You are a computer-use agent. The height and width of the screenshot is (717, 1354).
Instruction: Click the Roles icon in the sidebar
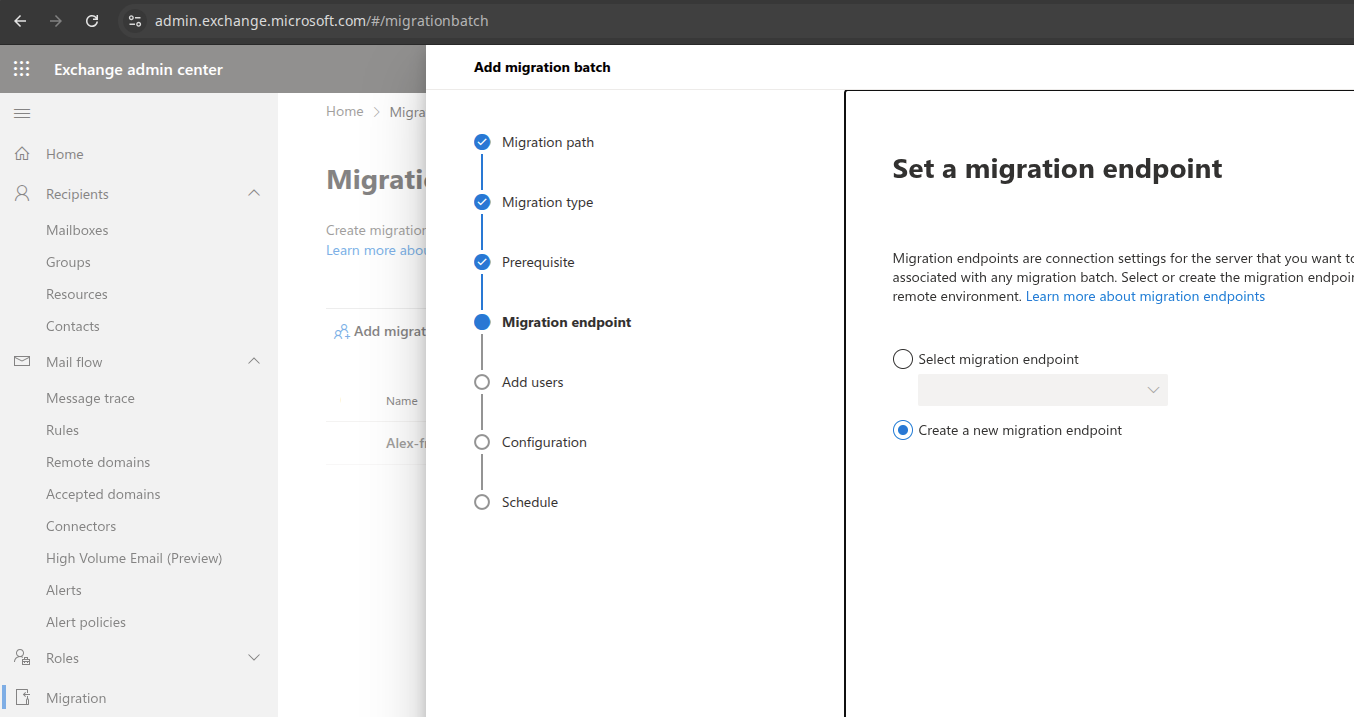tap(22, 658)
